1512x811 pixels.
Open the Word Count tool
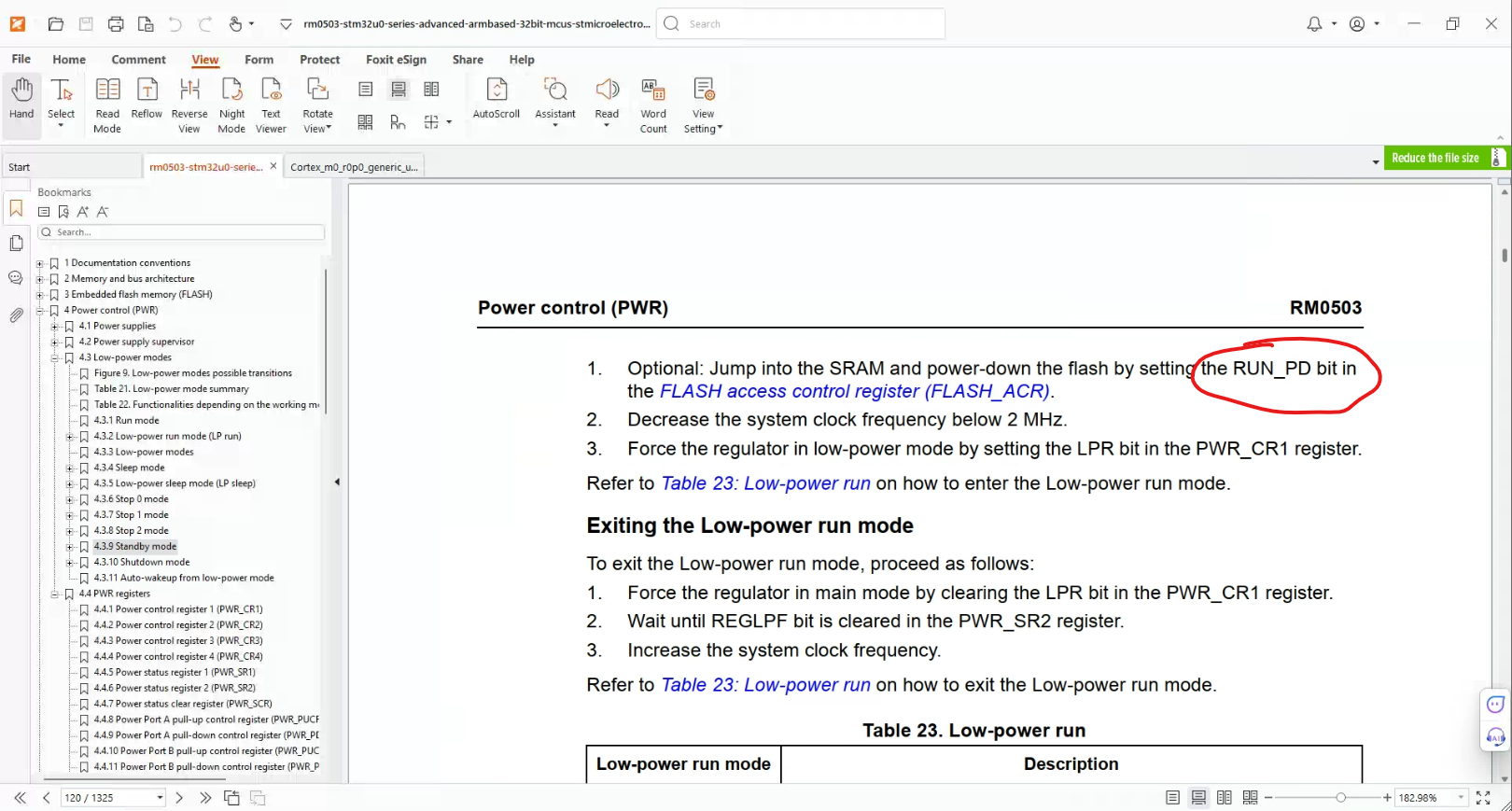653,105
